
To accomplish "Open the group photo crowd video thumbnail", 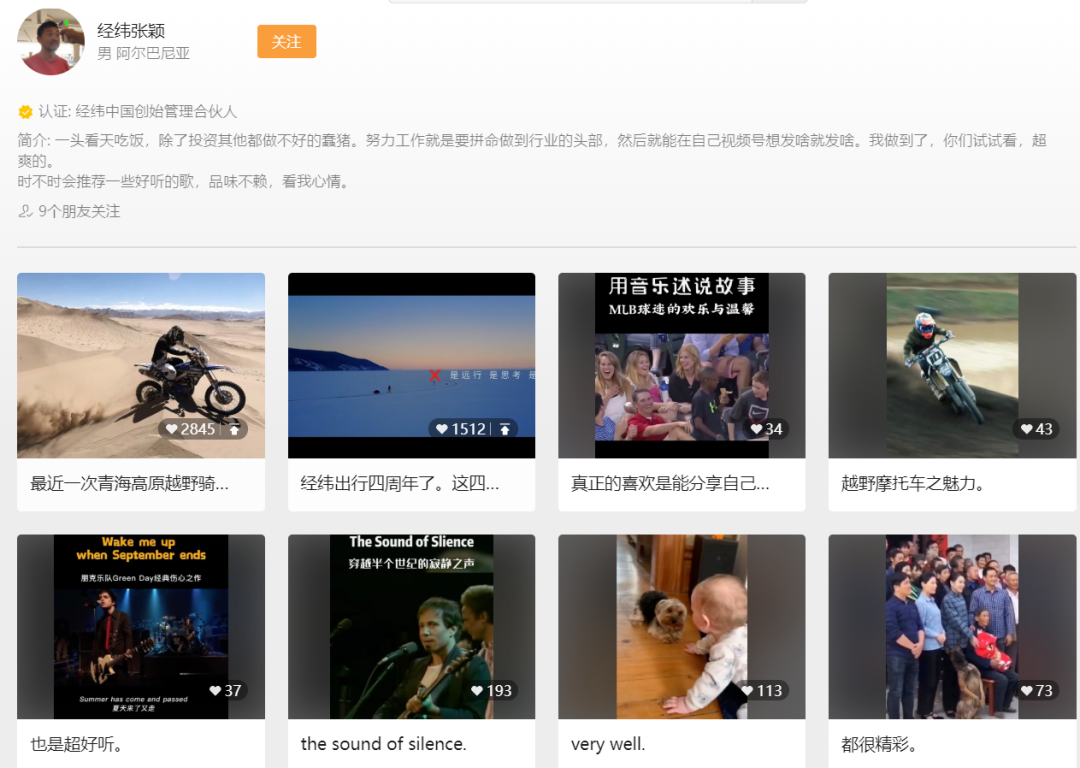I will tap(952, 627).
